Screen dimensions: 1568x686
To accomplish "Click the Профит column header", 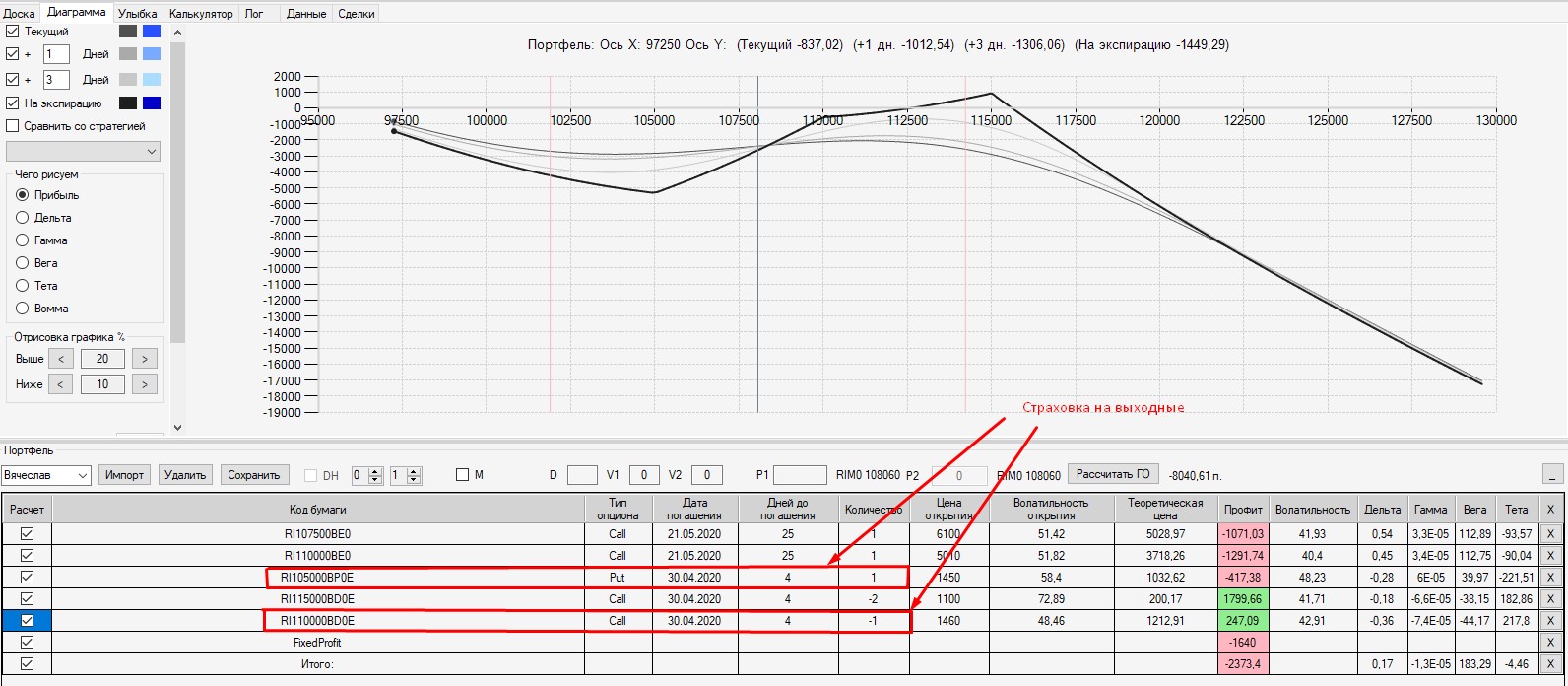I will pos(1244,509).
